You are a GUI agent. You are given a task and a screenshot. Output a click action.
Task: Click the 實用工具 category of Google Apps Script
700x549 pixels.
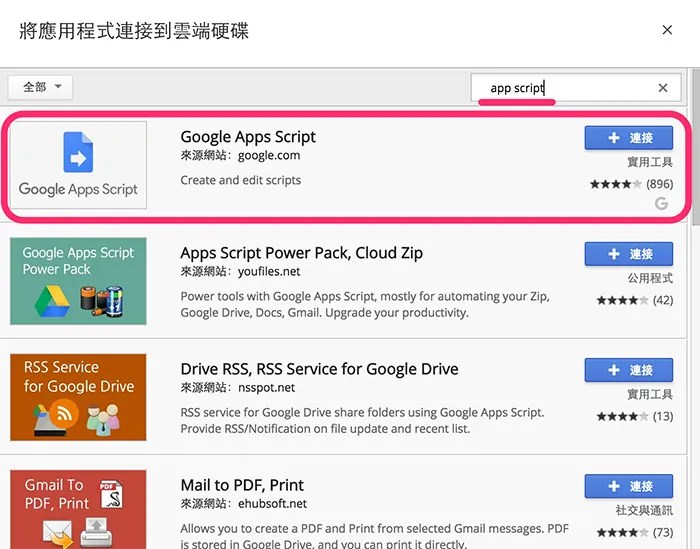coord(650,162)
